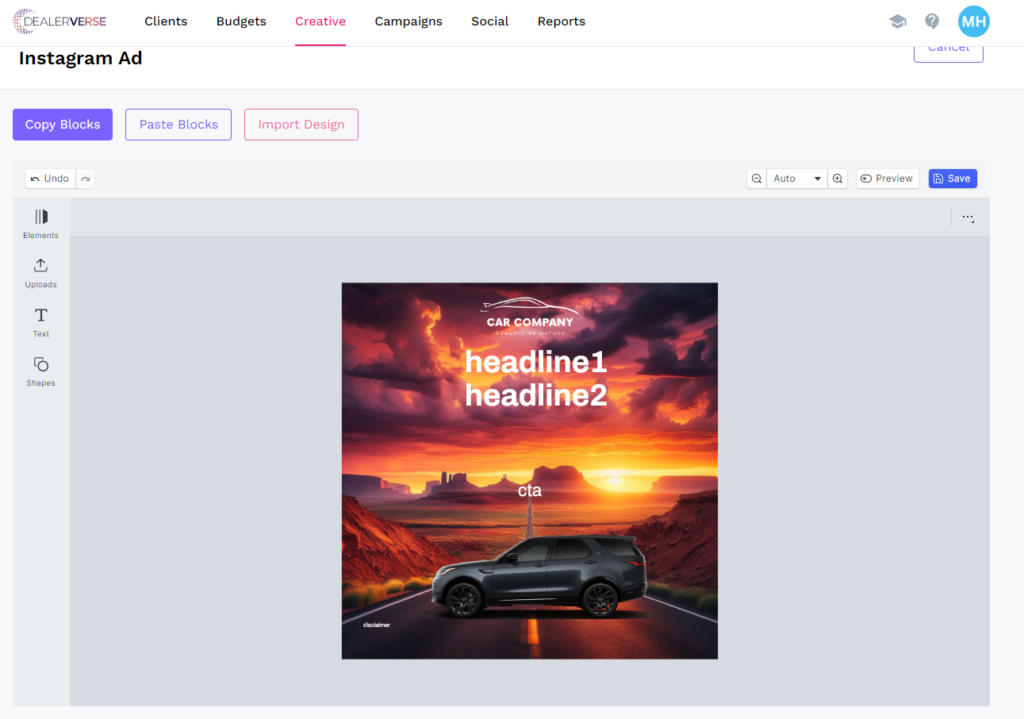Open the Elements panel

pyautogui.click(x=41, y=223)
